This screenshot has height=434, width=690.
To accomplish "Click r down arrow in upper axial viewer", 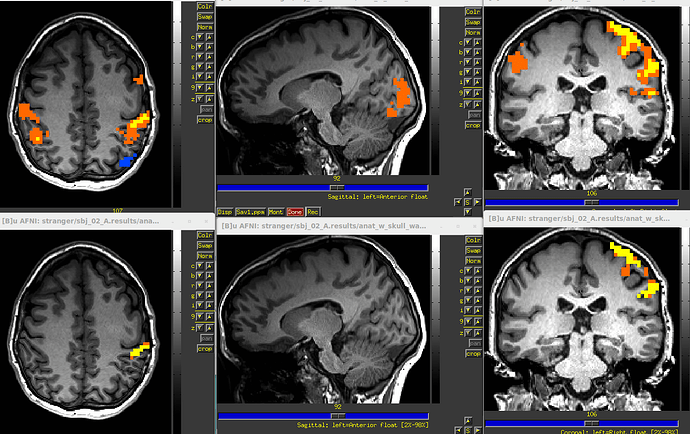I will point(200,57).
